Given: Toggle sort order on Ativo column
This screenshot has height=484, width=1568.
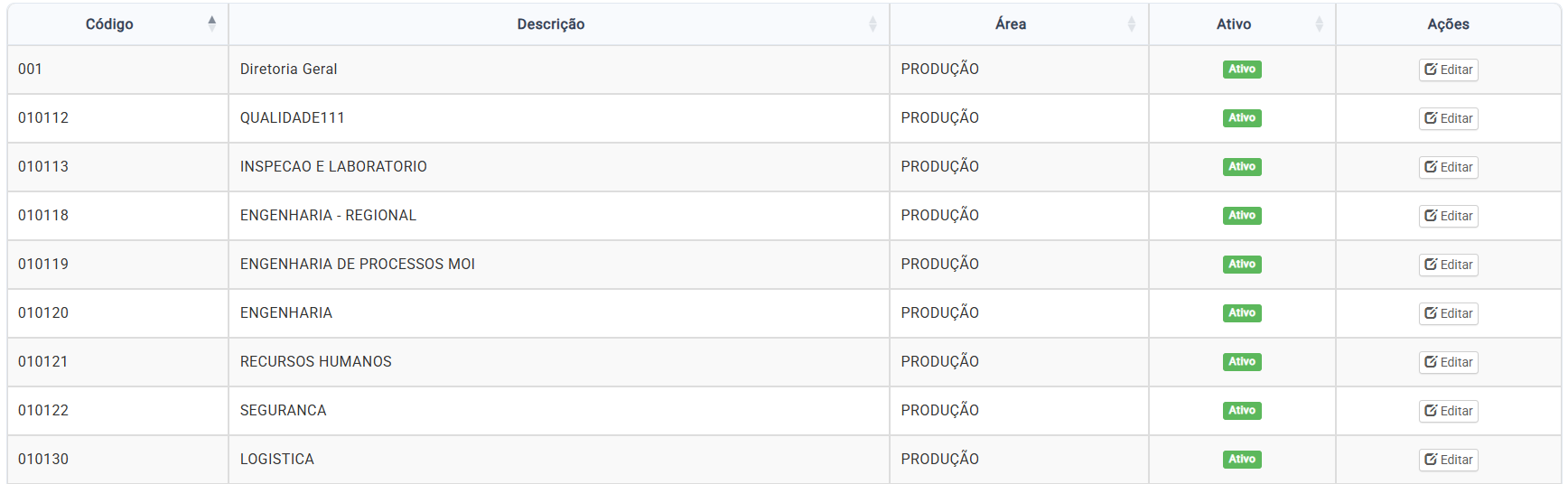Looking at the screenshot, I should pos(1319,24).
